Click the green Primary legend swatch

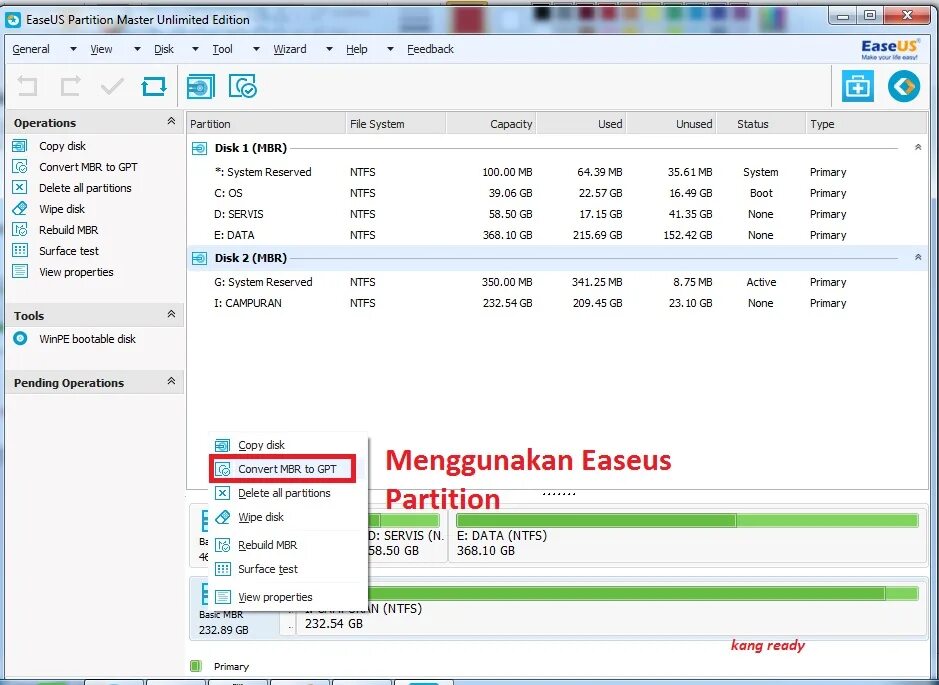coord(196,666)
